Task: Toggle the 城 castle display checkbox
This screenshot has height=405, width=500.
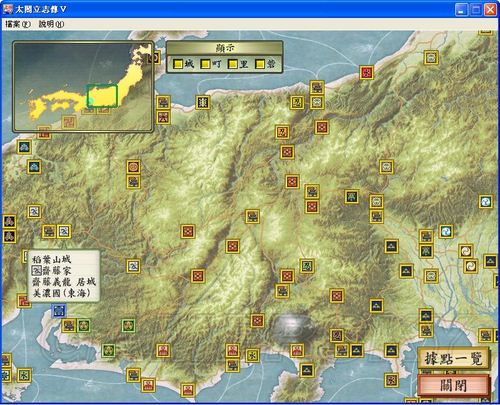Action: [x=178, y=64]
